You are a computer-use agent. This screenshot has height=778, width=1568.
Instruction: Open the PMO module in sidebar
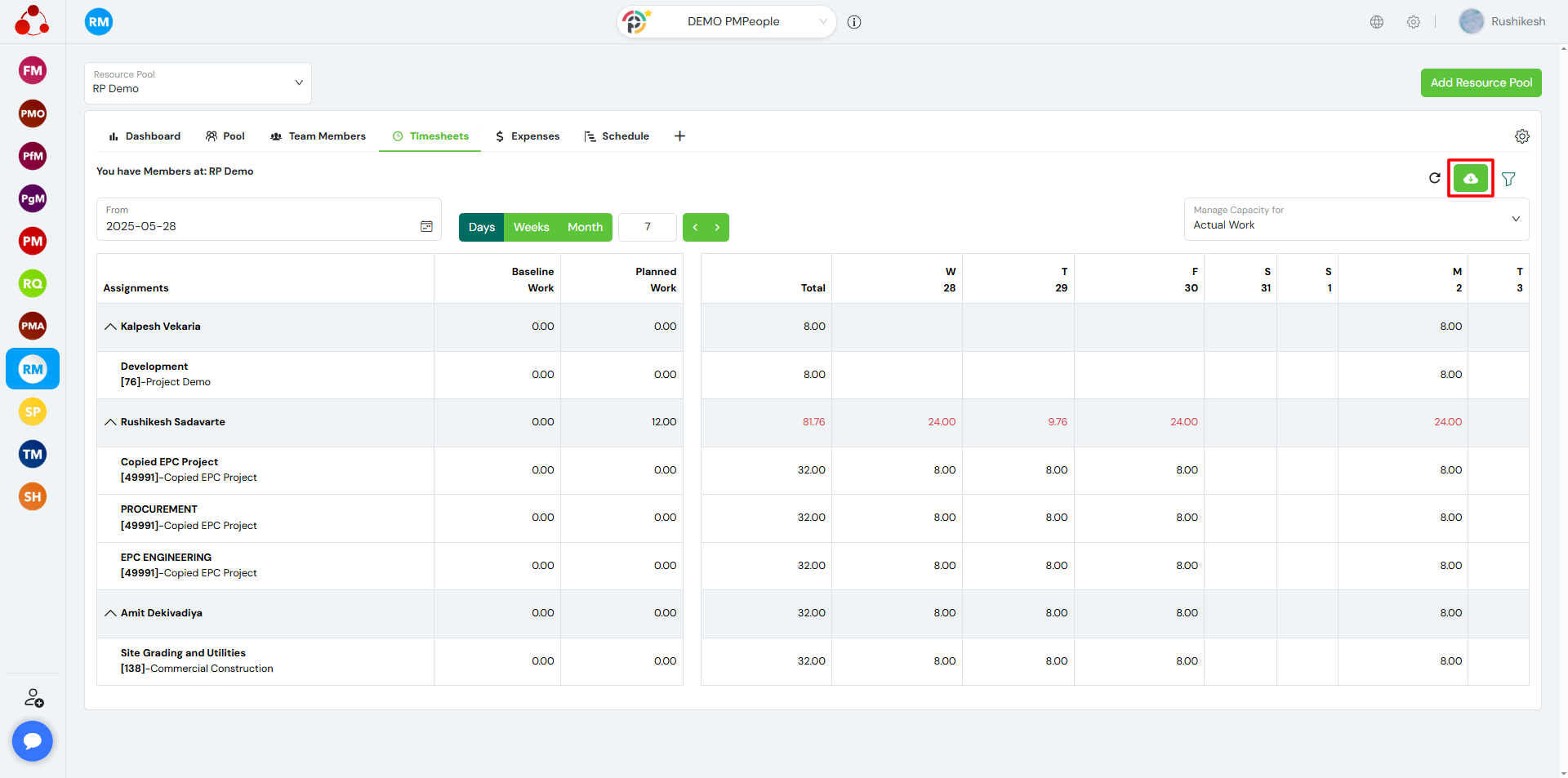coord(33,113)
